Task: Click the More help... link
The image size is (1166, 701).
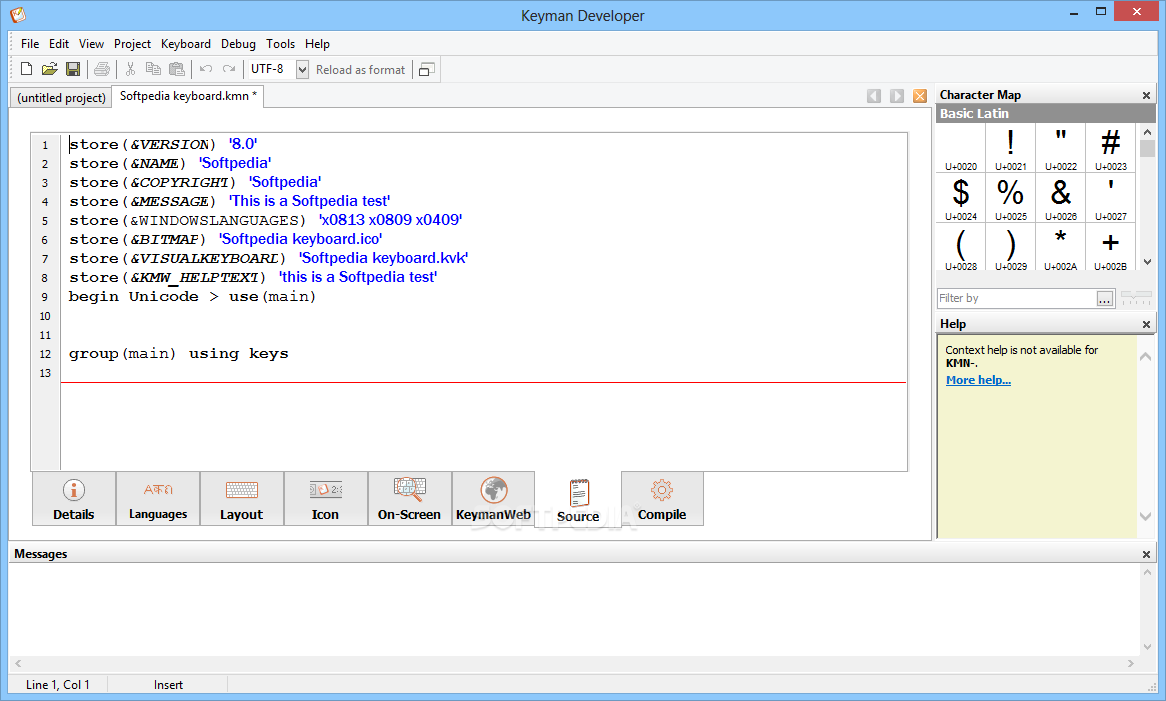Action: coord(978,380)
